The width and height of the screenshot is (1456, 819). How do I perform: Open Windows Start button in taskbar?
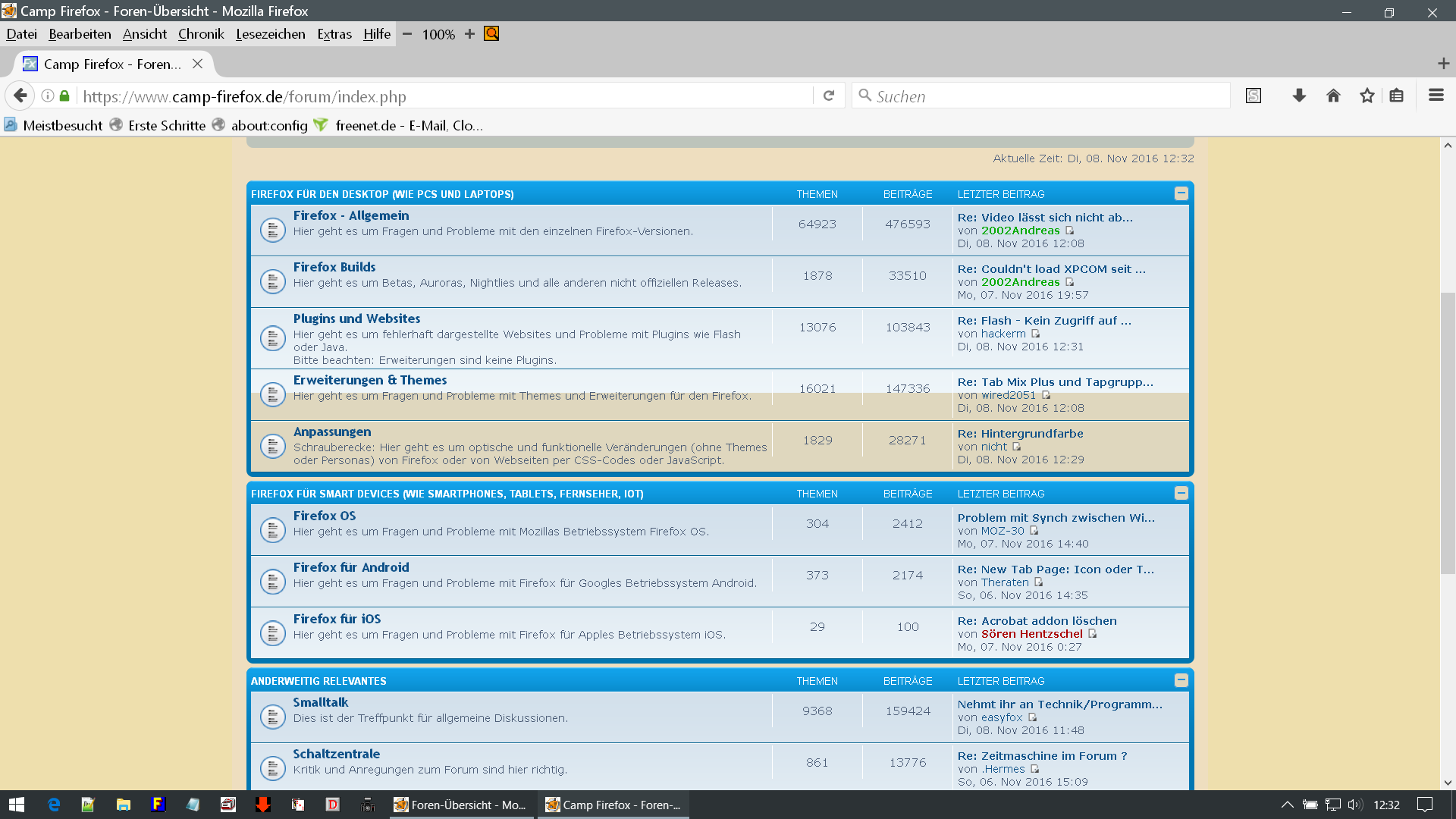pyautogui.click(x=17, y=805)
